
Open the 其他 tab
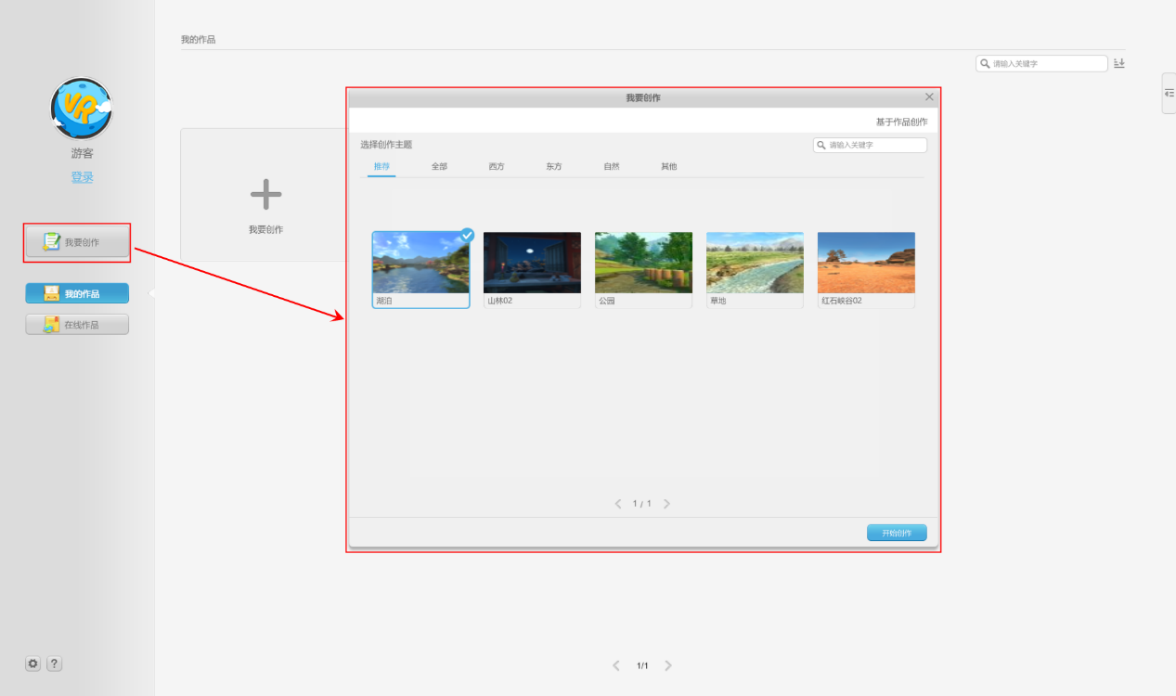click(x=669, y=166)
